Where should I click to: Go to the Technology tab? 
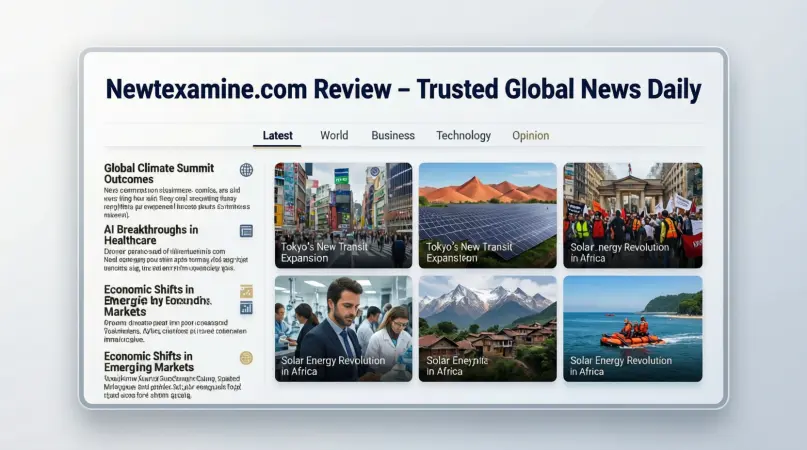pos(463,135)
